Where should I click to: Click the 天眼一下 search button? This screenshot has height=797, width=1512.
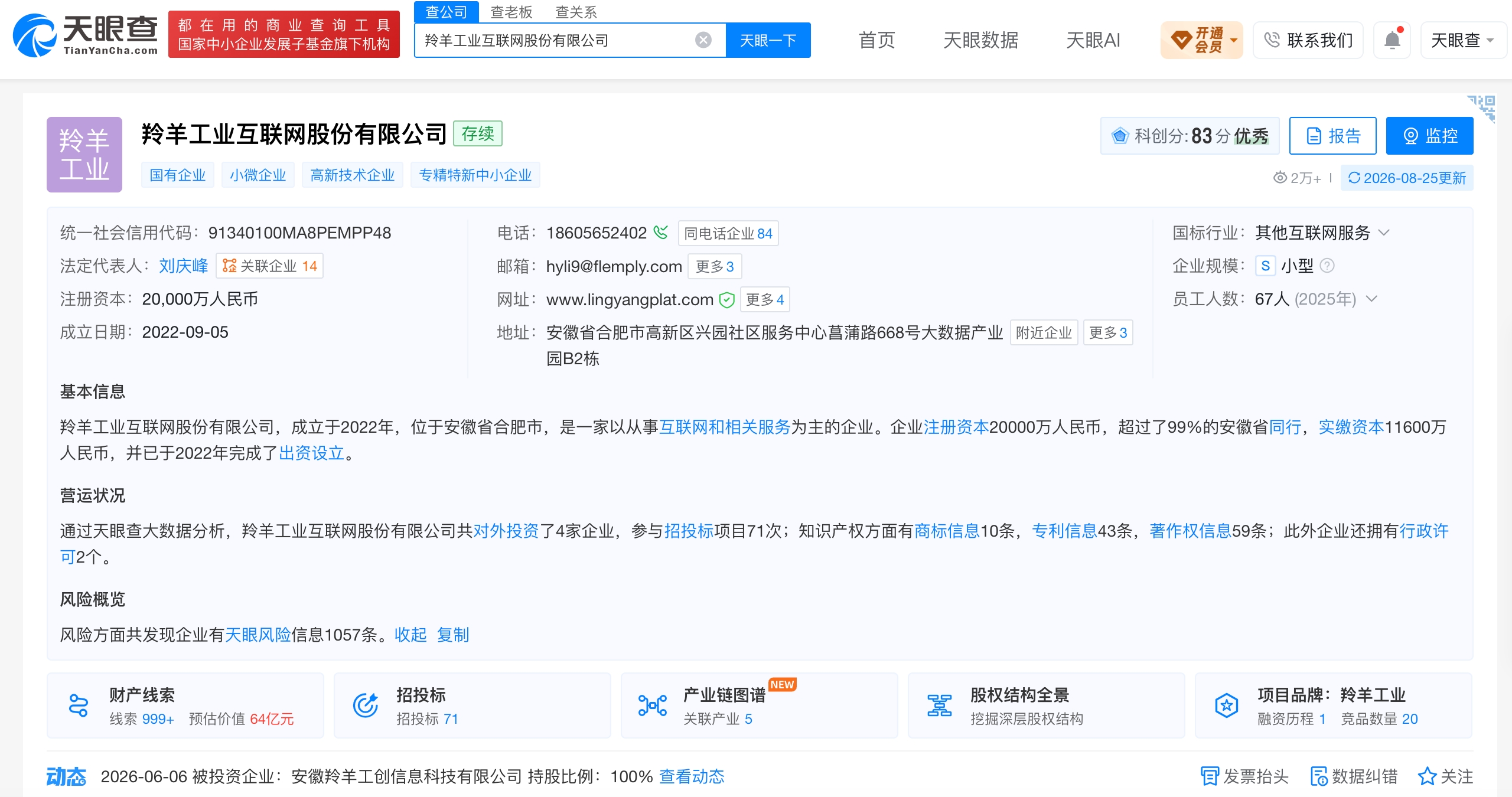768,40
